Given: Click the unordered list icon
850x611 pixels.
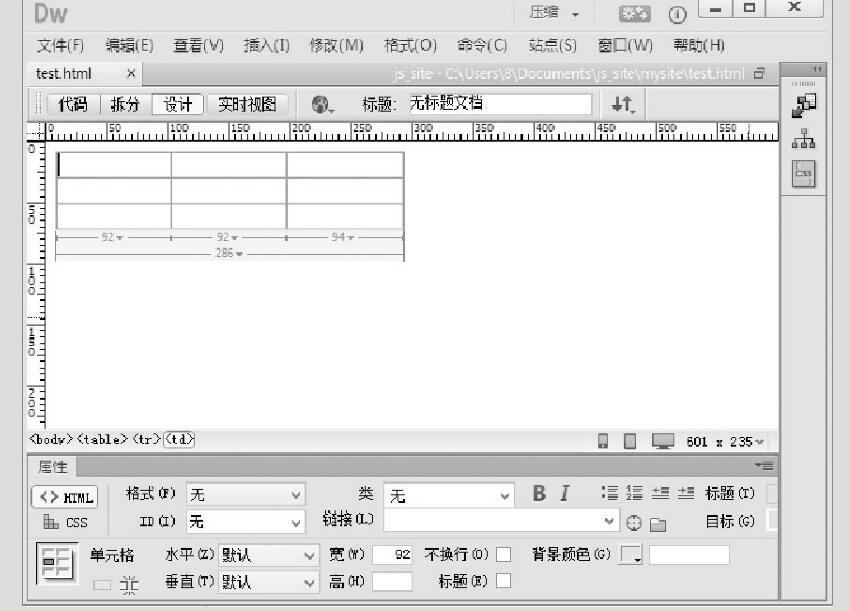Looking at the screenshot, I should (609, 493).
